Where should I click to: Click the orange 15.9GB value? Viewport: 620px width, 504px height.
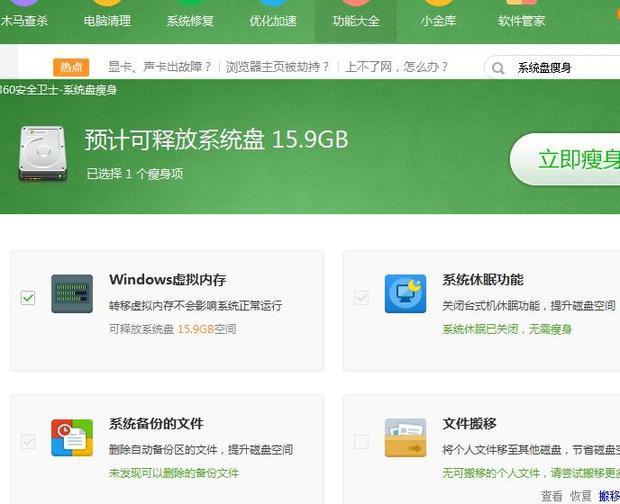(195, 329)
